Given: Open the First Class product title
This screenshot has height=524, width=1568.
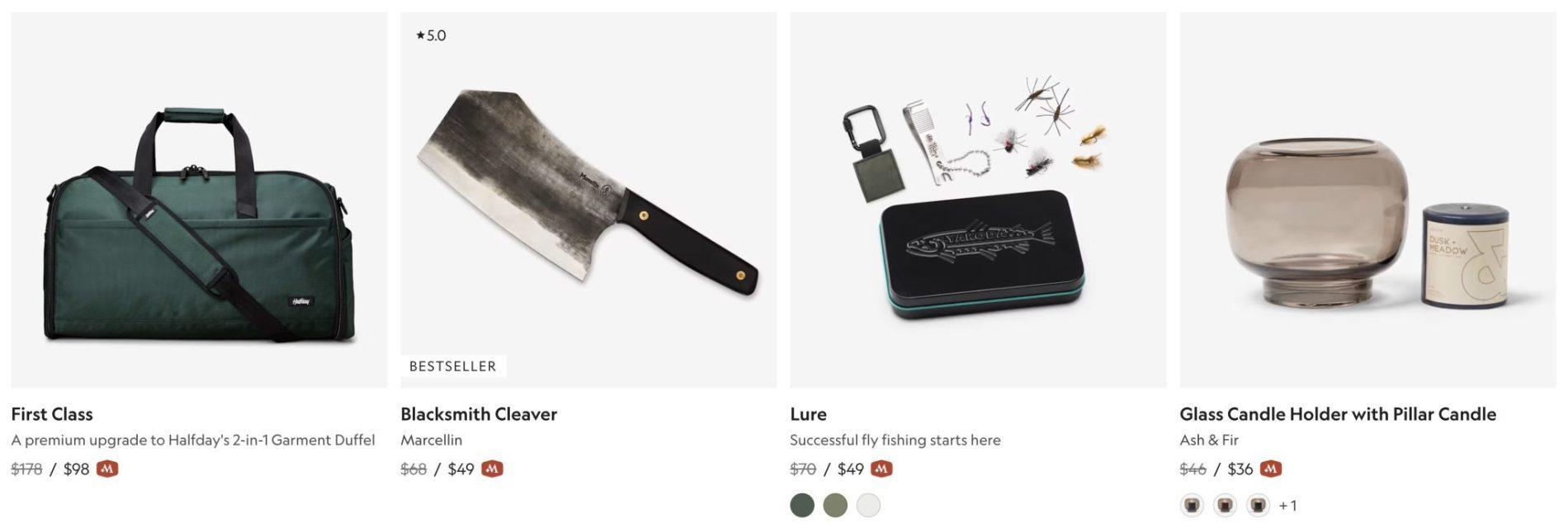Looking at the screenshot, I should tap(52, 414).
